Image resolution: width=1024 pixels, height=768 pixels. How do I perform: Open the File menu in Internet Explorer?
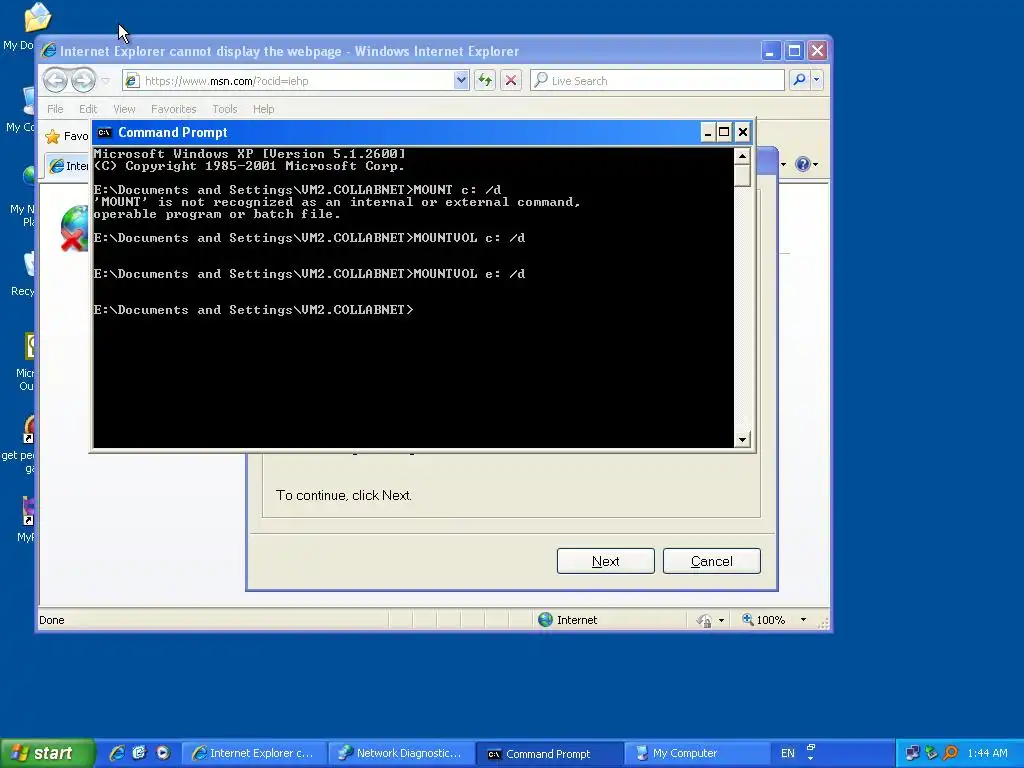55,109
